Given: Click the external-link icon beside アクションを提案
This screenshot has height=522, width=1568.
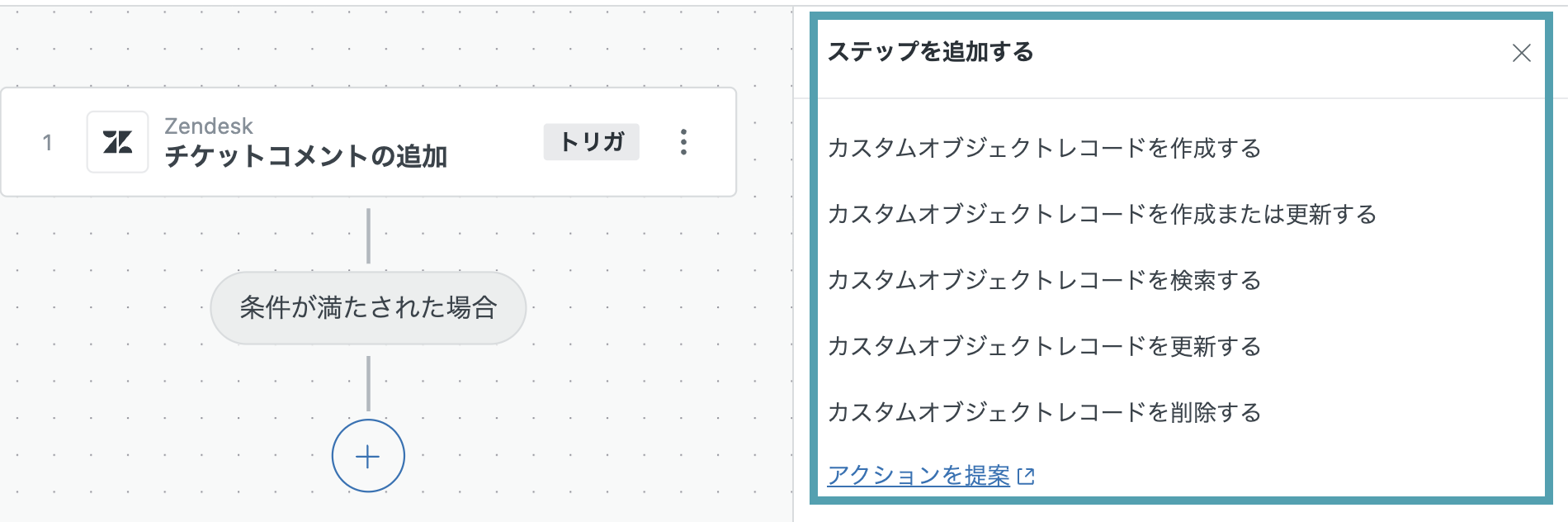Looking at the screenshot, I should [x=1026, y=477].
